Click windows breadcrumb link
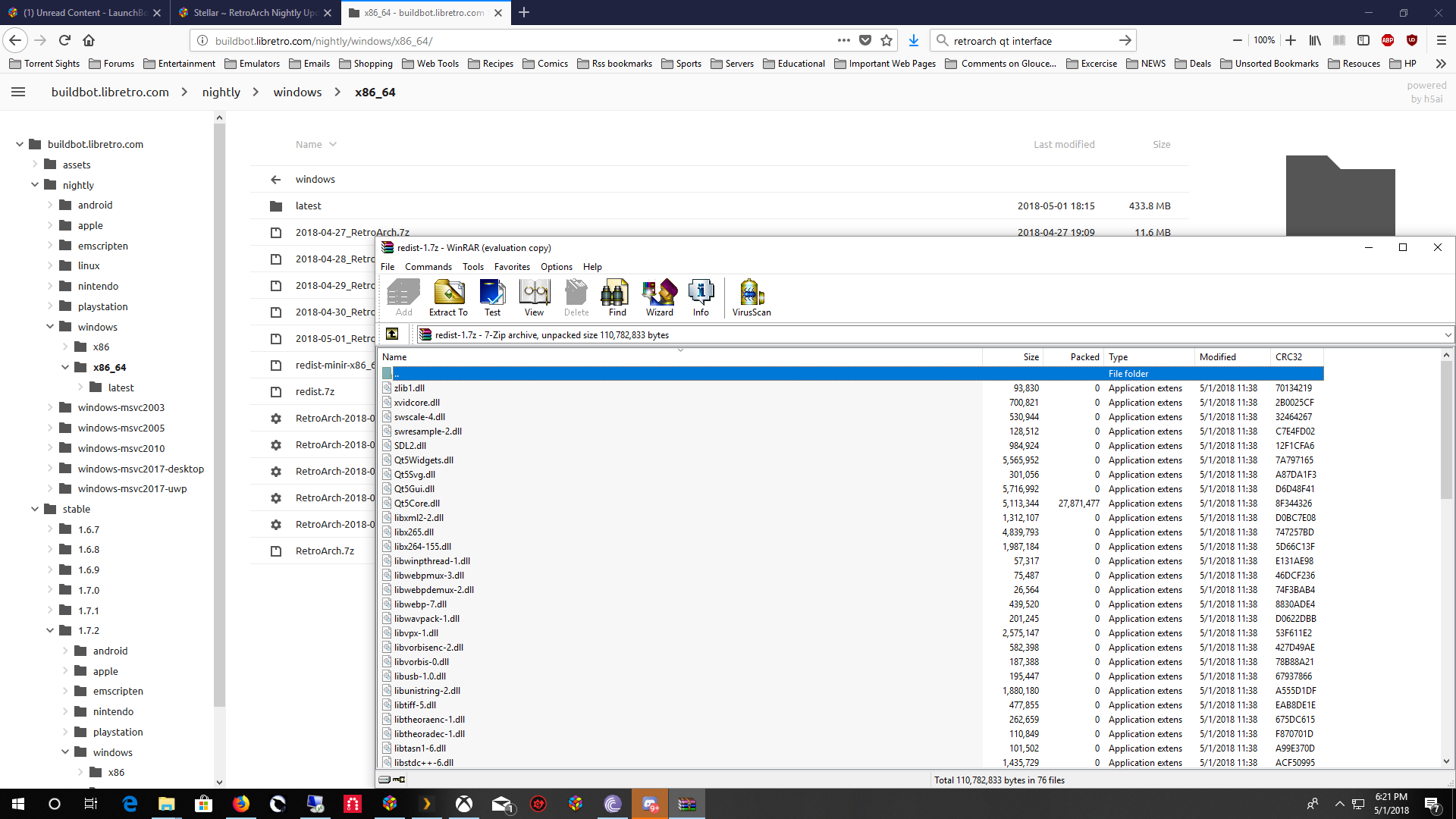The height and width of the screenshot is (819, 1456). [x=297, y=92]
